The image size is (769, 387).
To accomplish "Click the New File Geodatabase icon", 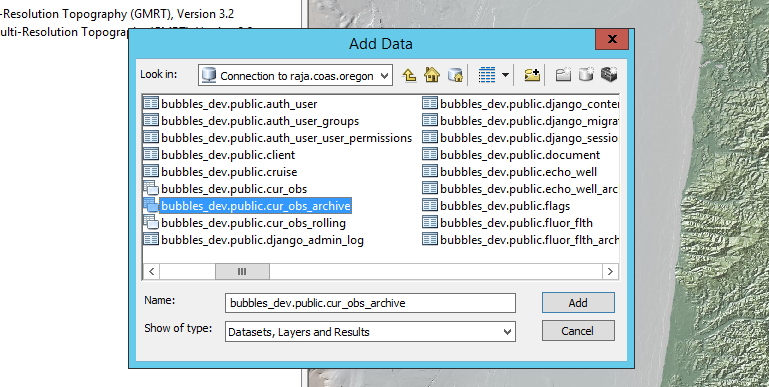I will [x=586, y=75].
